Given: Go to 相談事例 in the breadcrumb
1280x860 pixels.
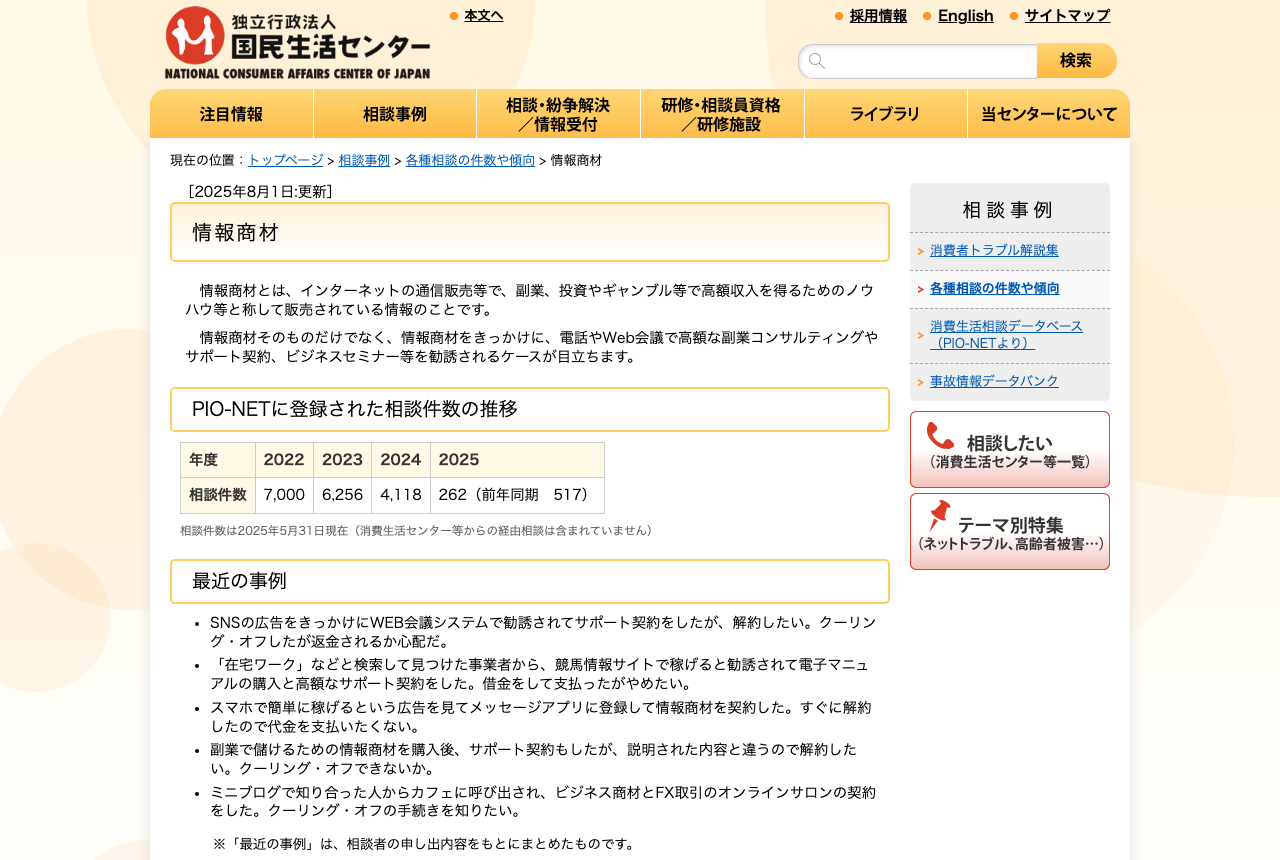Looking at the screenshot, I should click(364, 160).
